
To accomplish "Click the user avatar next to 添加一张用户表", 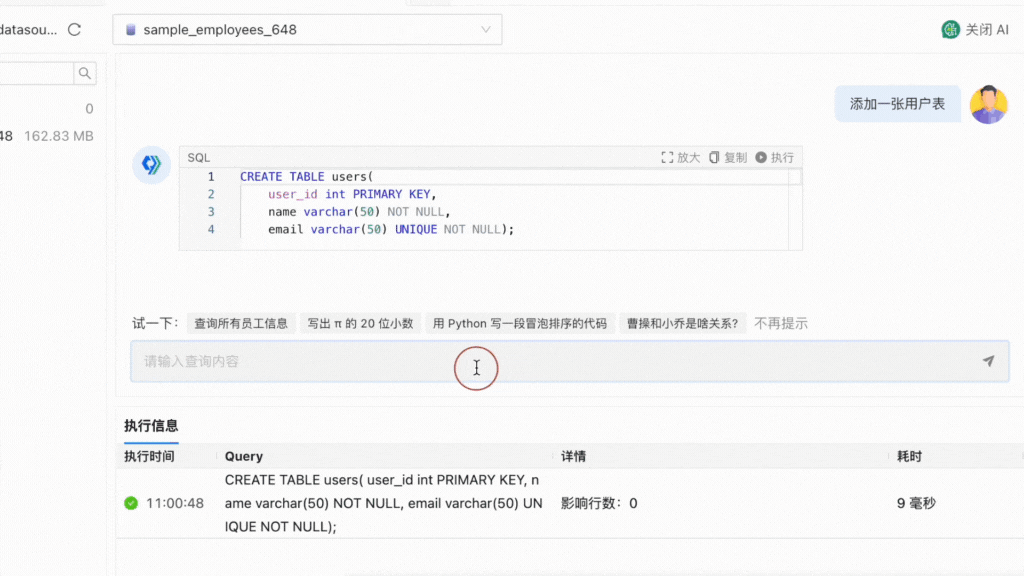I will pos(989,104).
